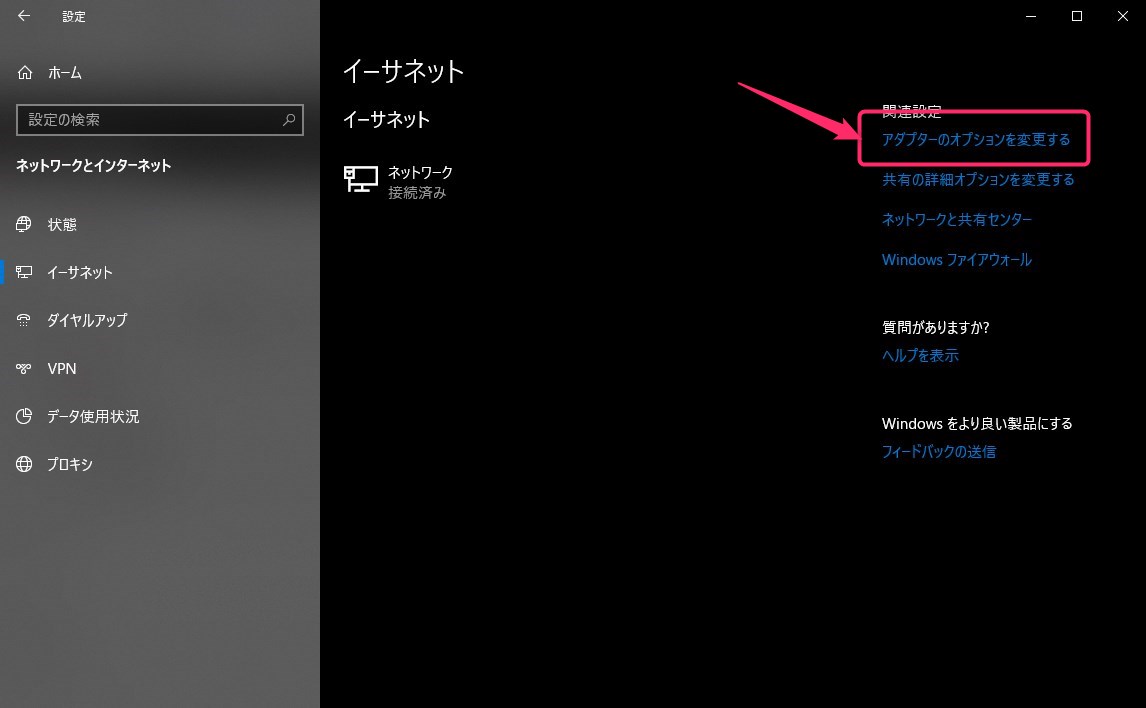Click the monitor icon next to イーサネット in sidebar

coord(24,272)
